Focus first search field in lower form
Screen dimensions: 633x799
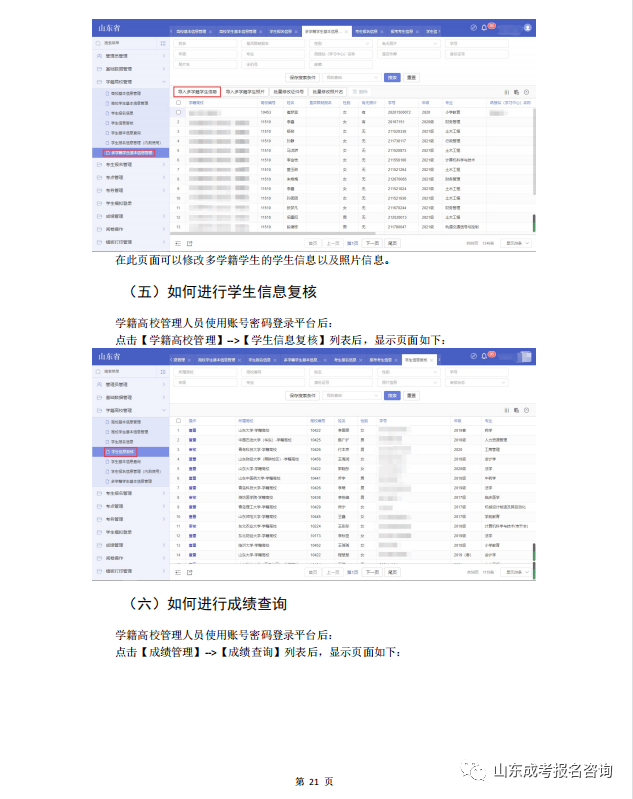(206, 372)
